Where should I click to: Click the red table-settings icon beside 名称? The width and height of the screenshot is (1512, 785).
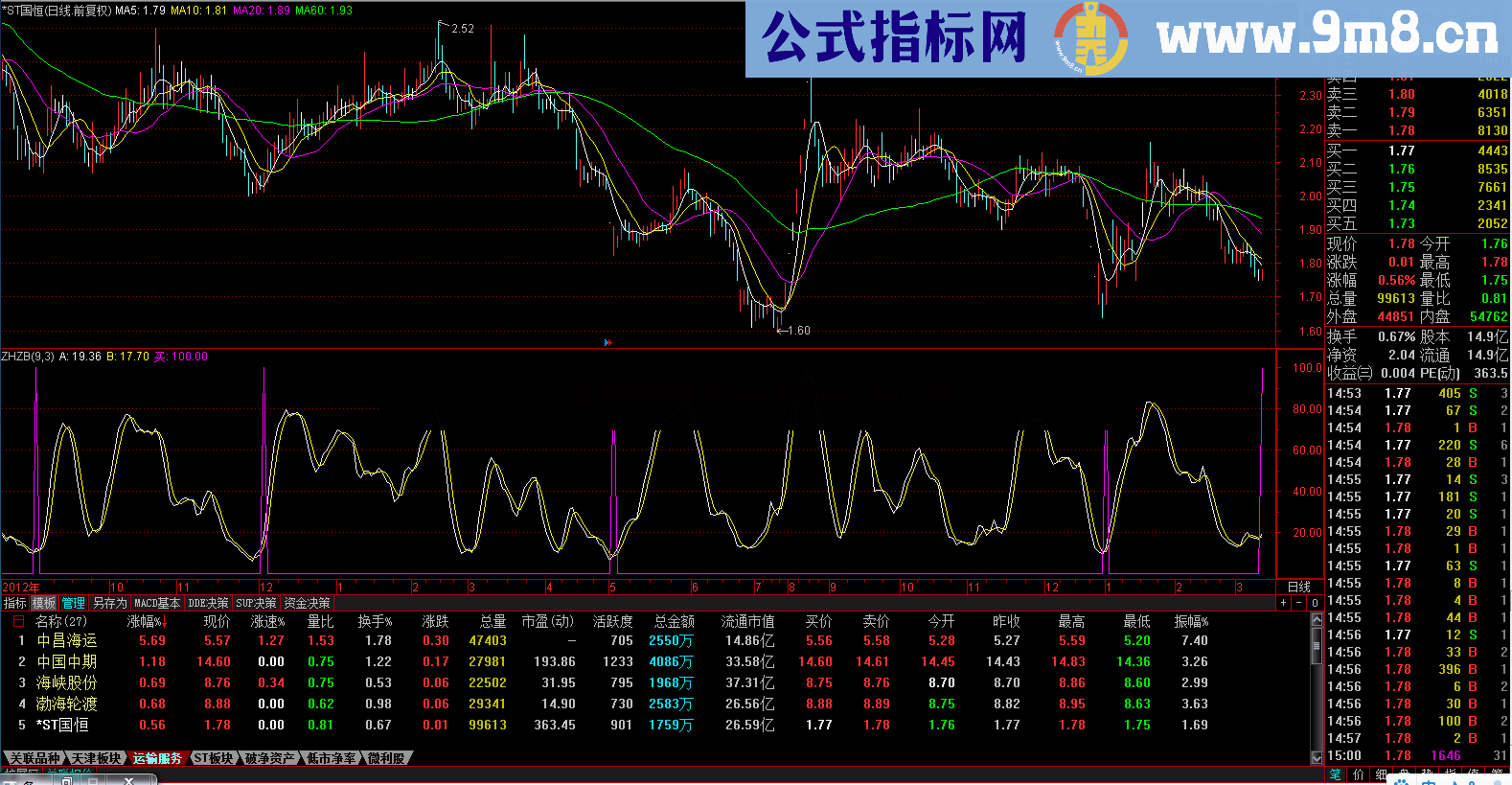click(x=18, y=621)
